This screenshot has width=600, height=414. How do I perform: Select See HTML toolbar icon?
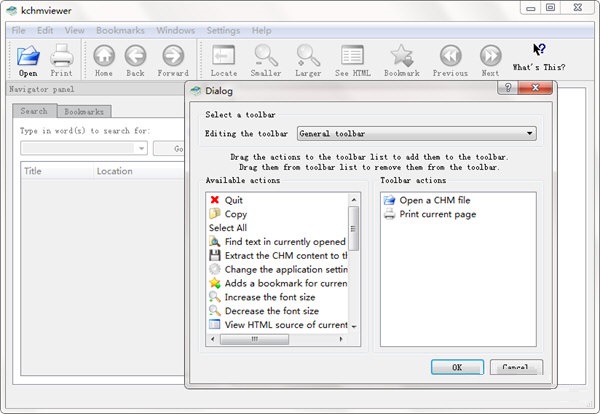coord(352,57)
